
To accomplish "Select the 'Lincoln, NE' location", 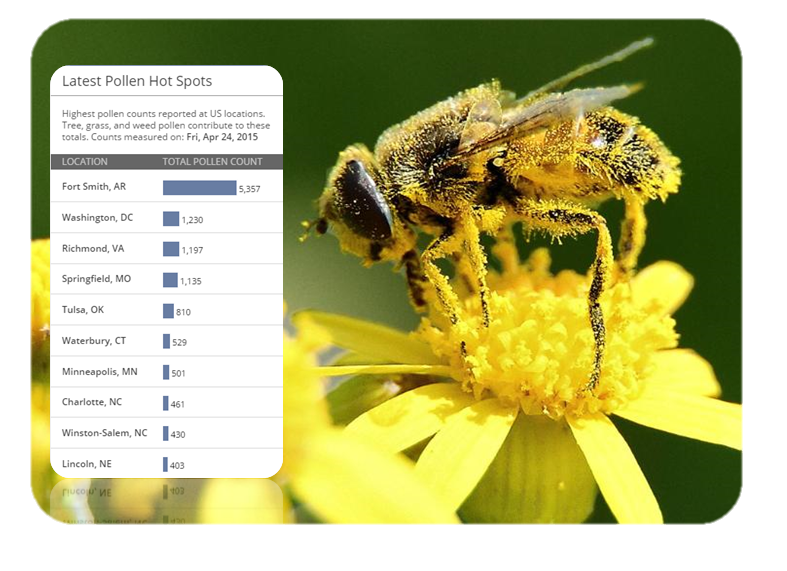I will pos(87,464).
